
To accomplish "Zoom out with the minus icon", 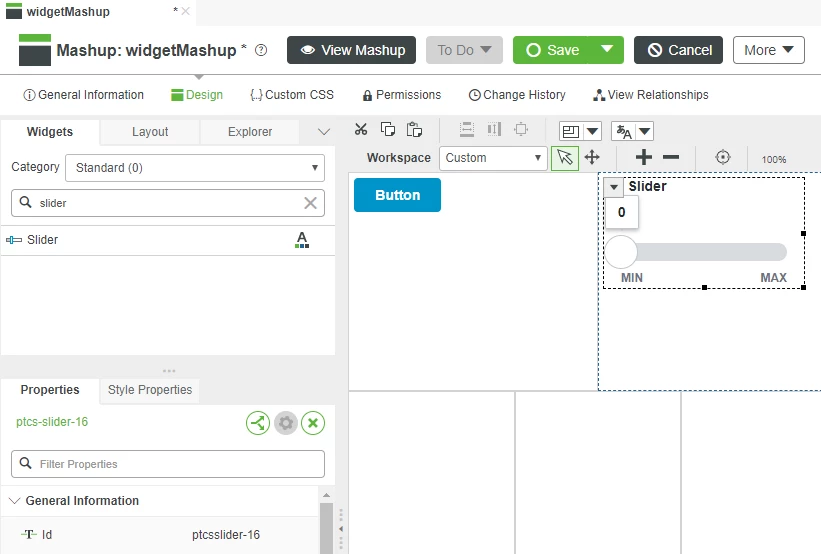I will [x=671, y=157].
